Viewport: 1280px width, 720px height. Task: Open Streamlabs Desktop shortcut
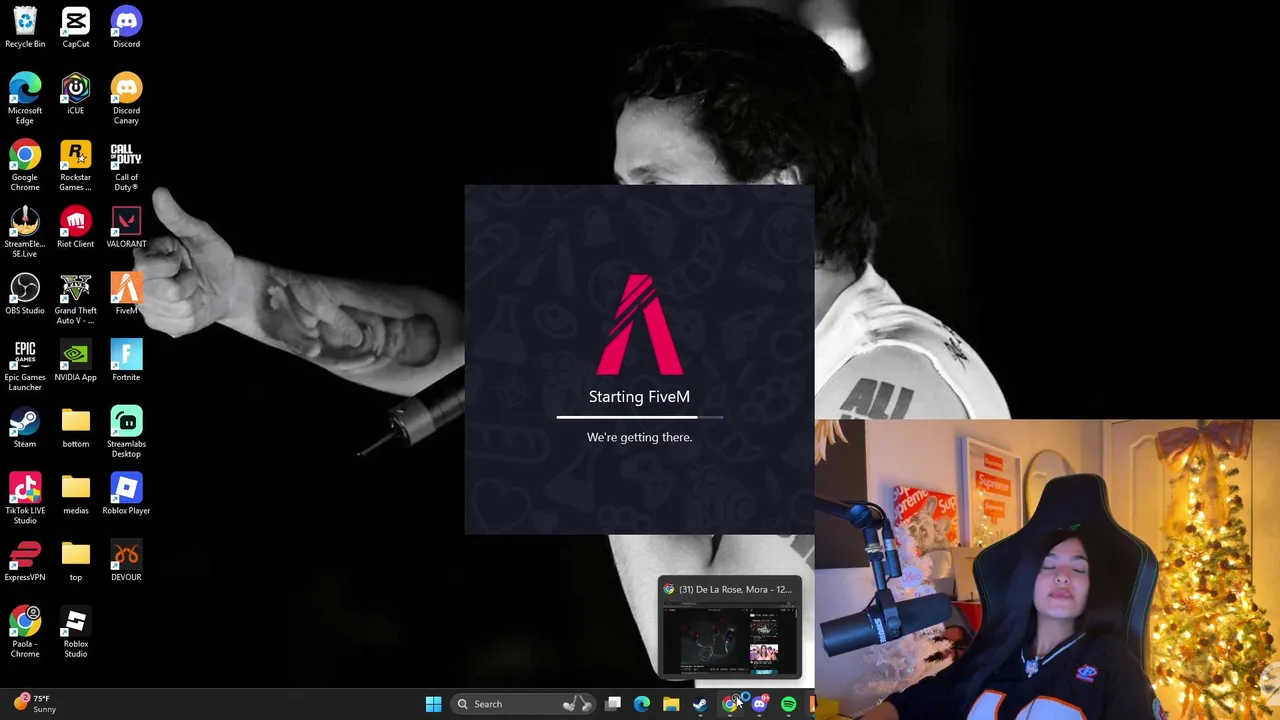126,432
